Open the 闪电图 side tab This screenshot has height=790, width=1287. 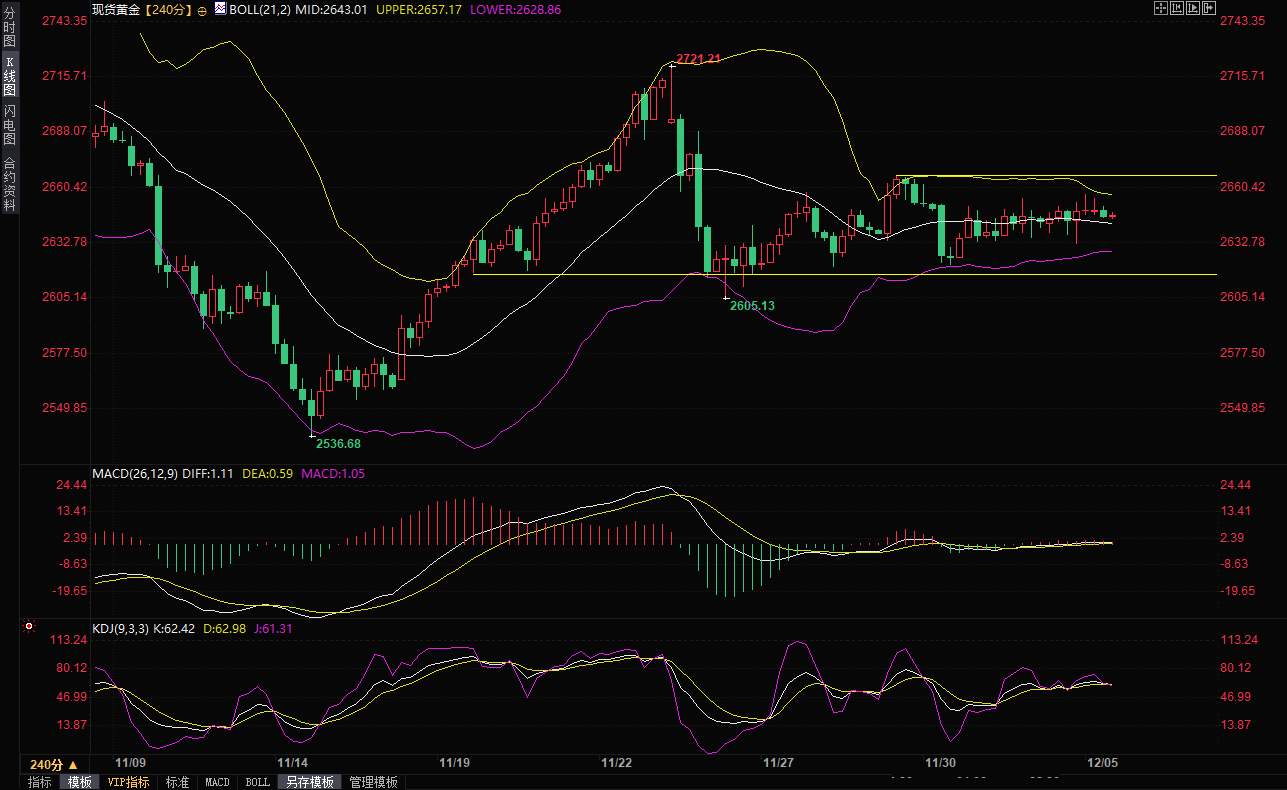[9, 124]
